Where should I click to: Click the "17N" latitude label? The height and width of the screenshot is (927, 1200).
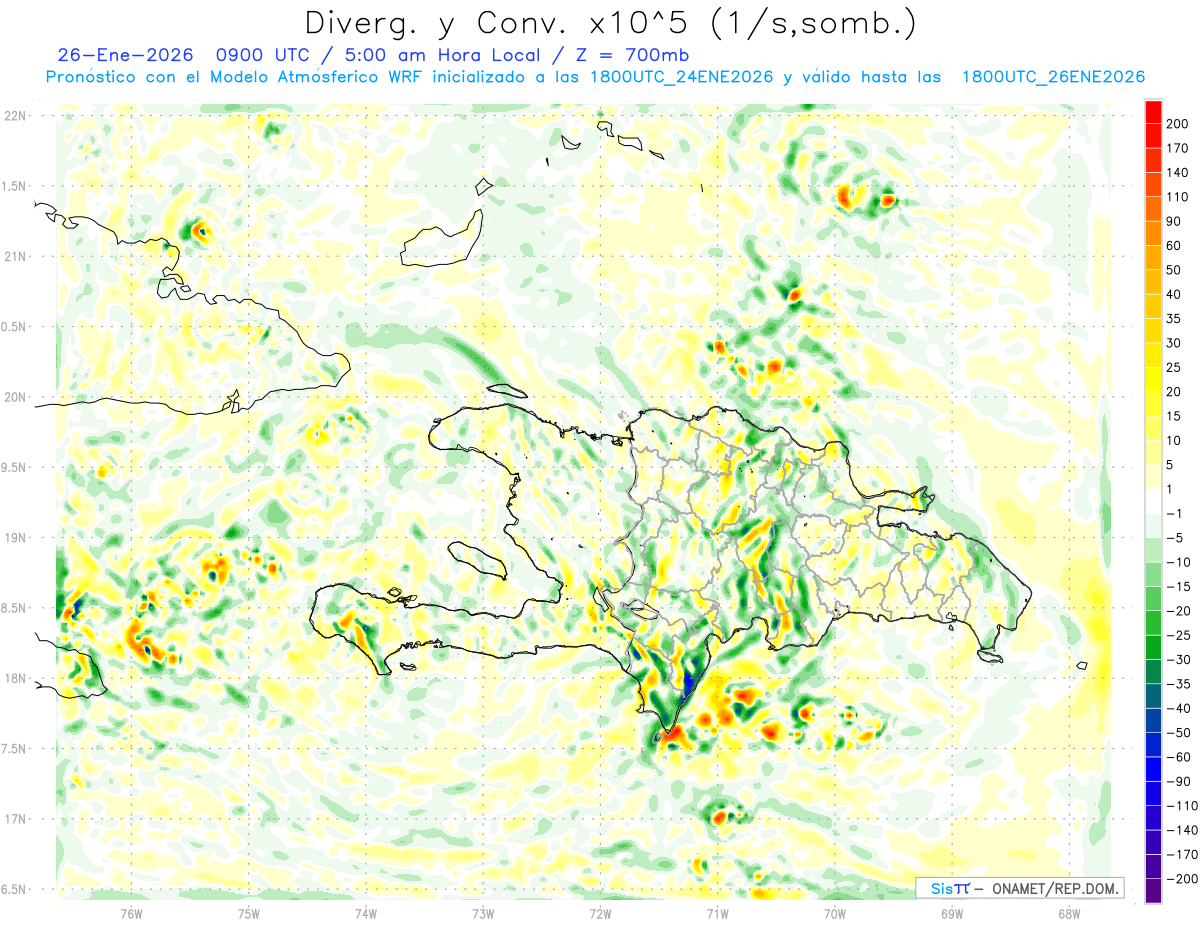(x=15, y=819)
